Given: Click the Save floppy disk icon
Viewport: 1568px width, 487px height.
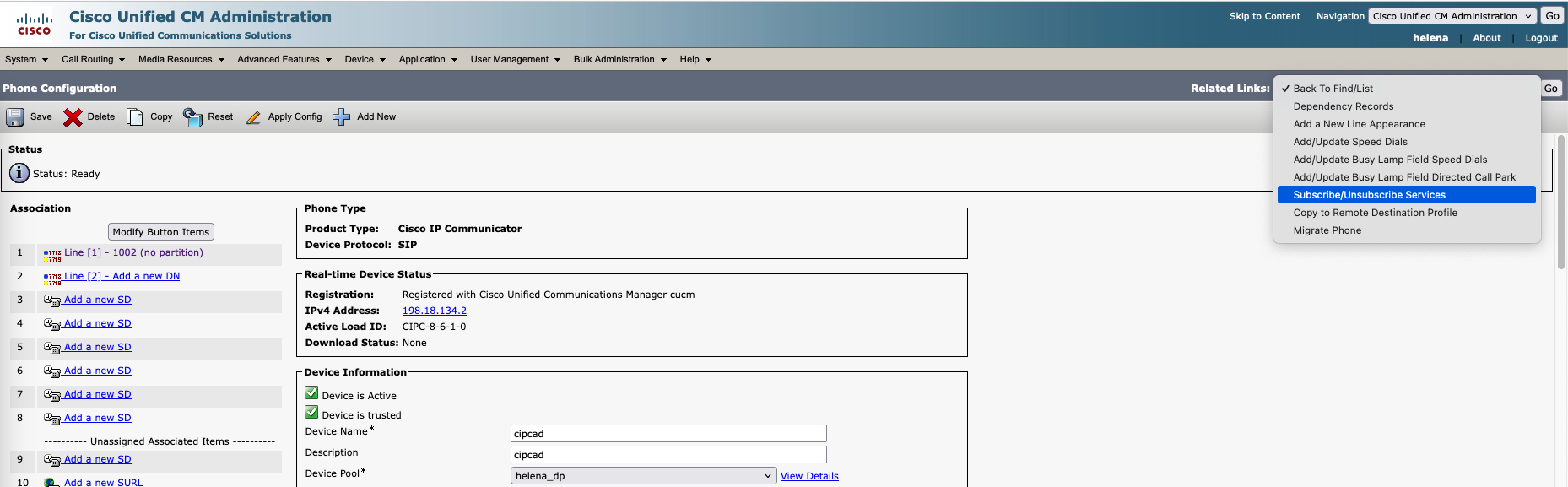Looking at the screenshot, I should click(x=15, y=117).
